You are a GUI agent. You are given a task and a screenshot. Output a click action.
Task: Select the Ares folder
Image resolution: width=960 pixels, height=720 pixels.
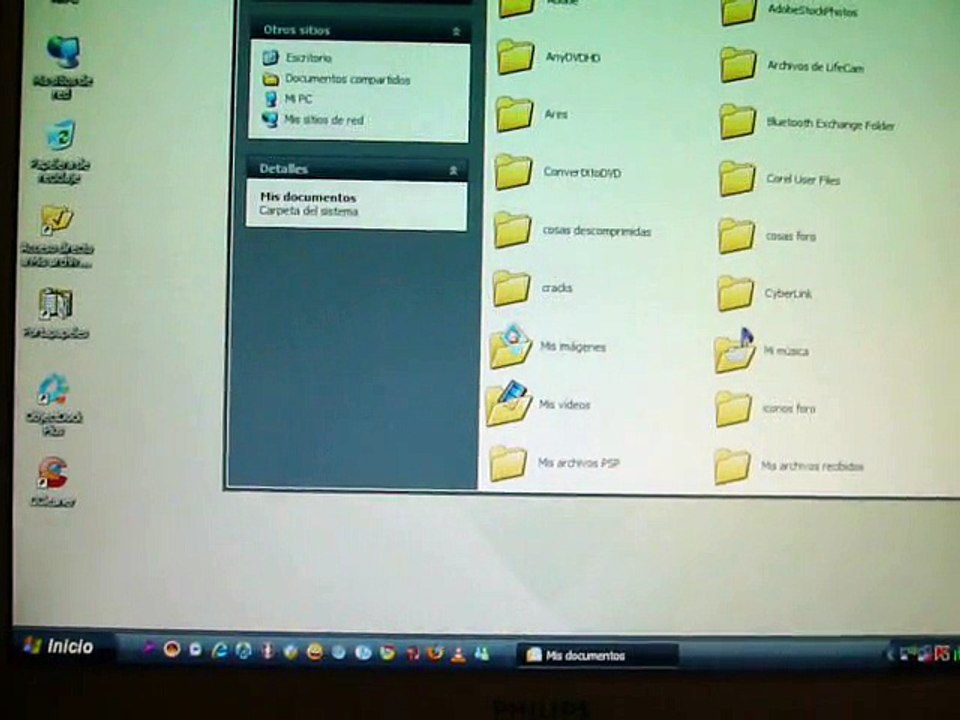pyautogui.click(x=531, y=114)
